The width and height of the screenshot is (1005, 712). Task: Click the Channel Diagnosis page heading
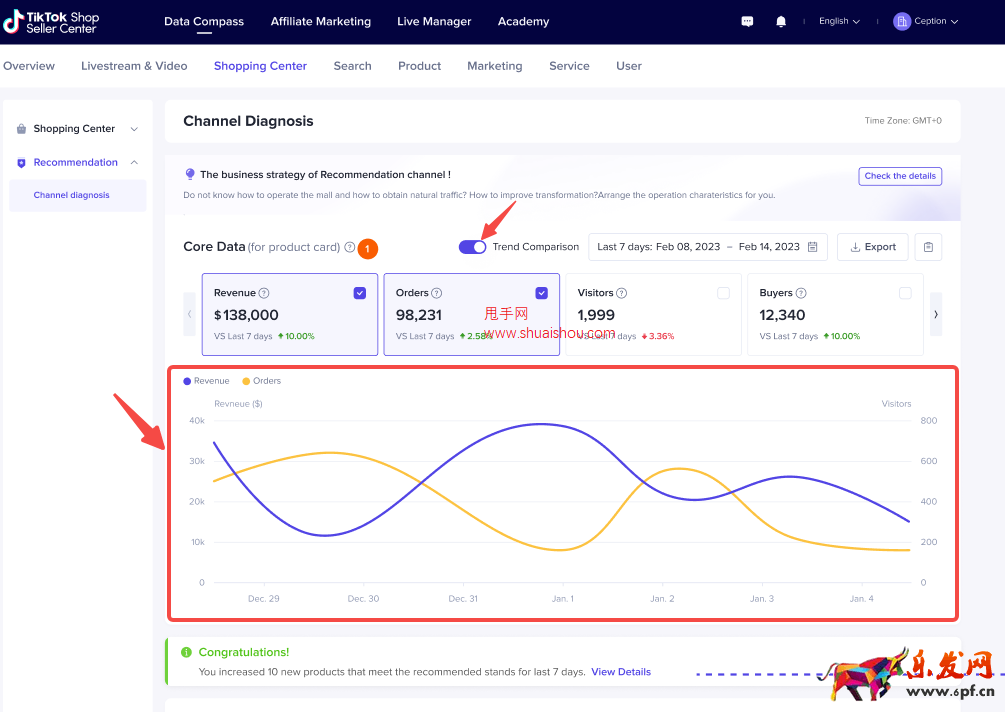pos(248,121)
